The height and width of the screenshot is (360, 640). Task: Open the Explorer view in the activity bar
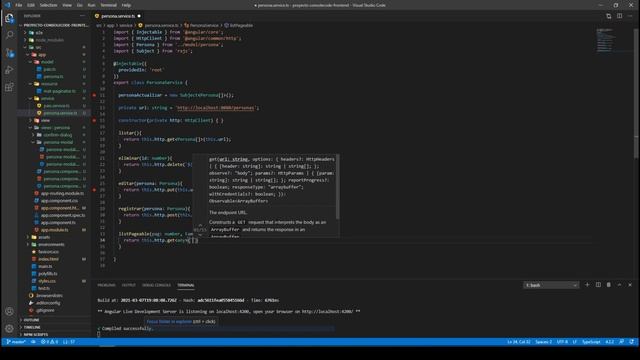coord(9,18)
